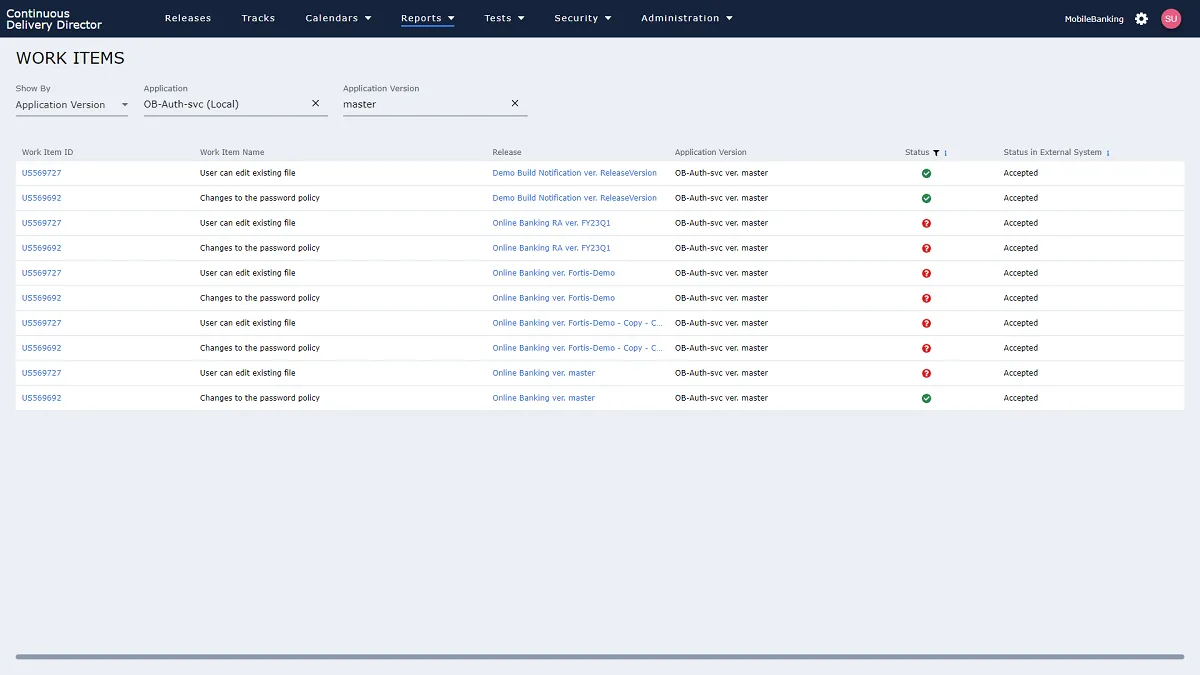Click green check status icon in last row

click(x=926, y=398)
